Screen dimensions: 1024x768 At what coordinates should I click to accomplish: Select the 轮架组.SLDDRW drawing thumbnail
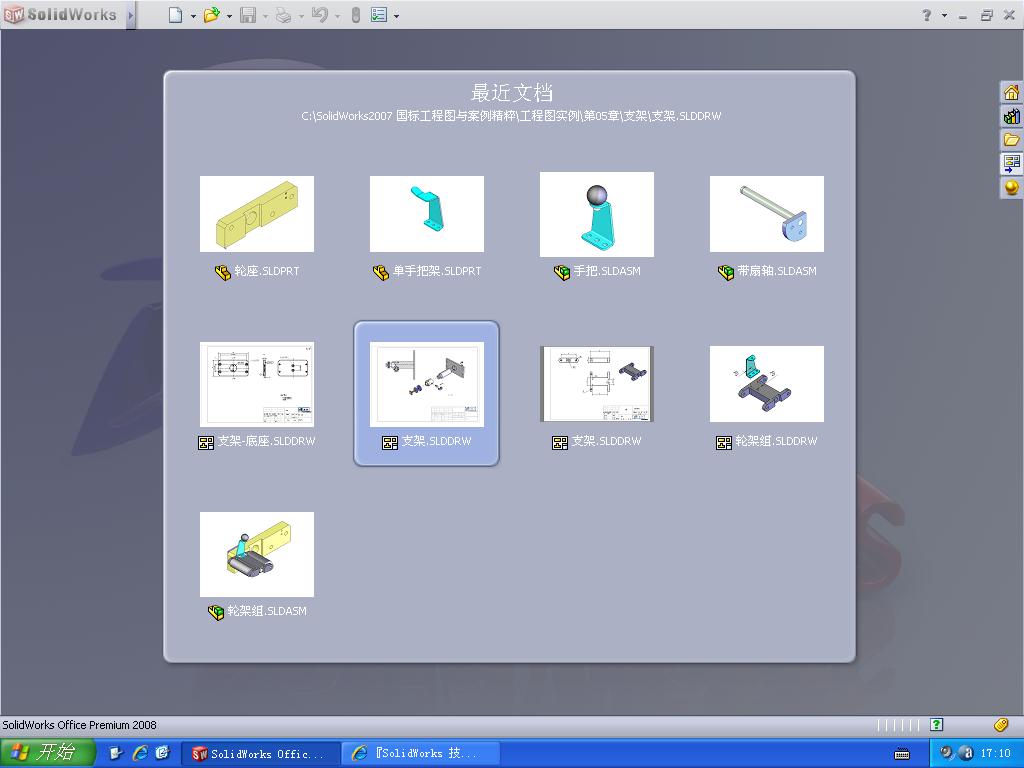coord(767,384)
